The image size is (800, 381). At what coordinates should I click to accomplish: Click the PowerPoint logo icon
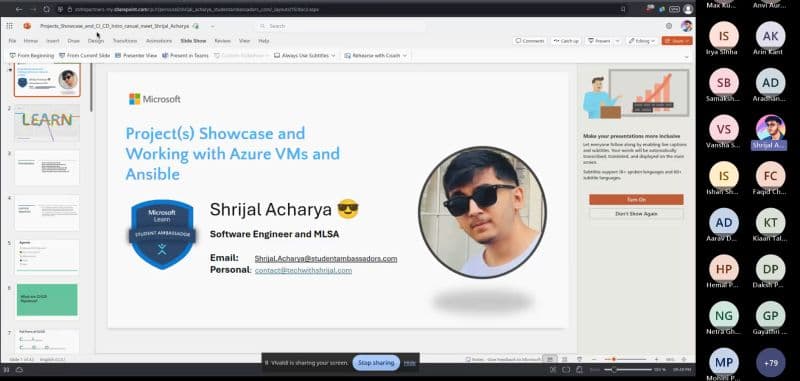27,26
